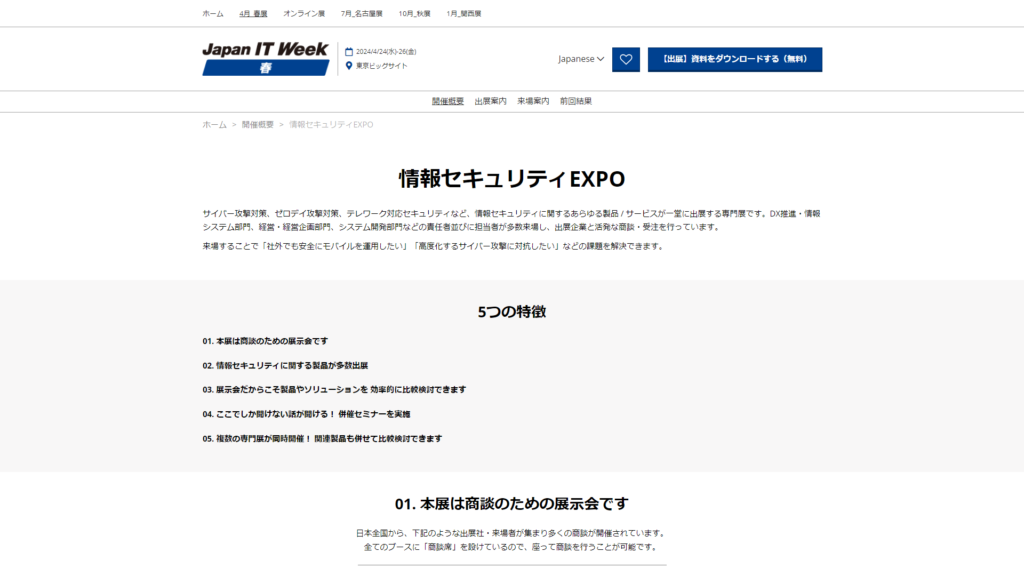Jump to feature 05 about 複数の専門展
The height and width of the screenshot is (576, 1024).
click(x=322, y=439)
